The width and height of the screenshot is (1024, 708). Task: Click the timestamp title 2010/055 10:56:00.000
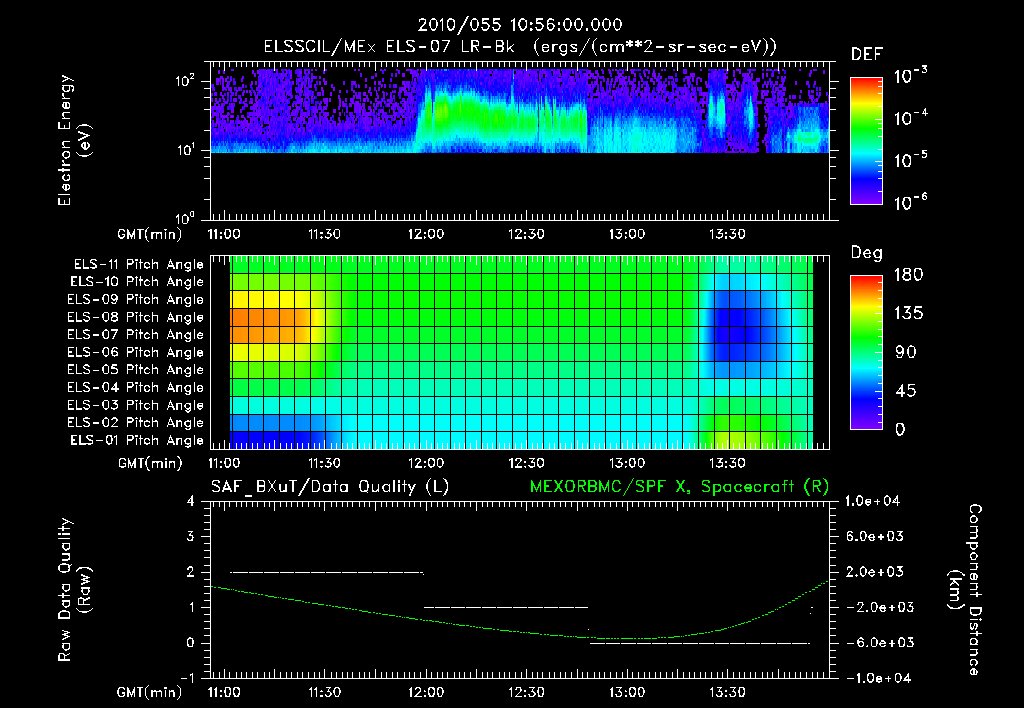520,25
